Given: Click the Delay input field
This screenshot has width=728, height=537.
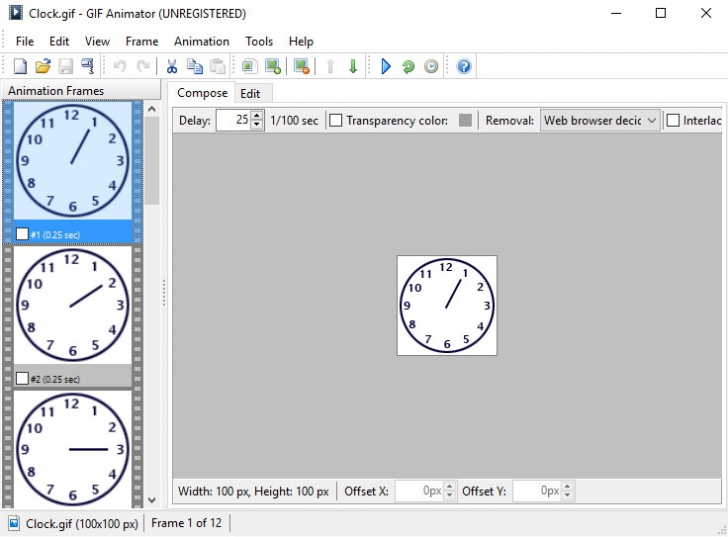Looking at the screenshot, I should click(234, 120).
